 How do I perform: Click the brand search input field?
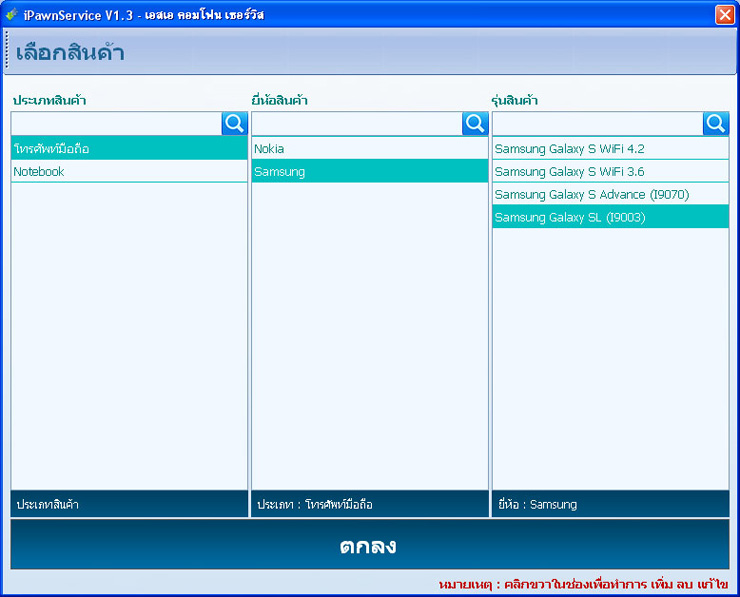(357, 124)
